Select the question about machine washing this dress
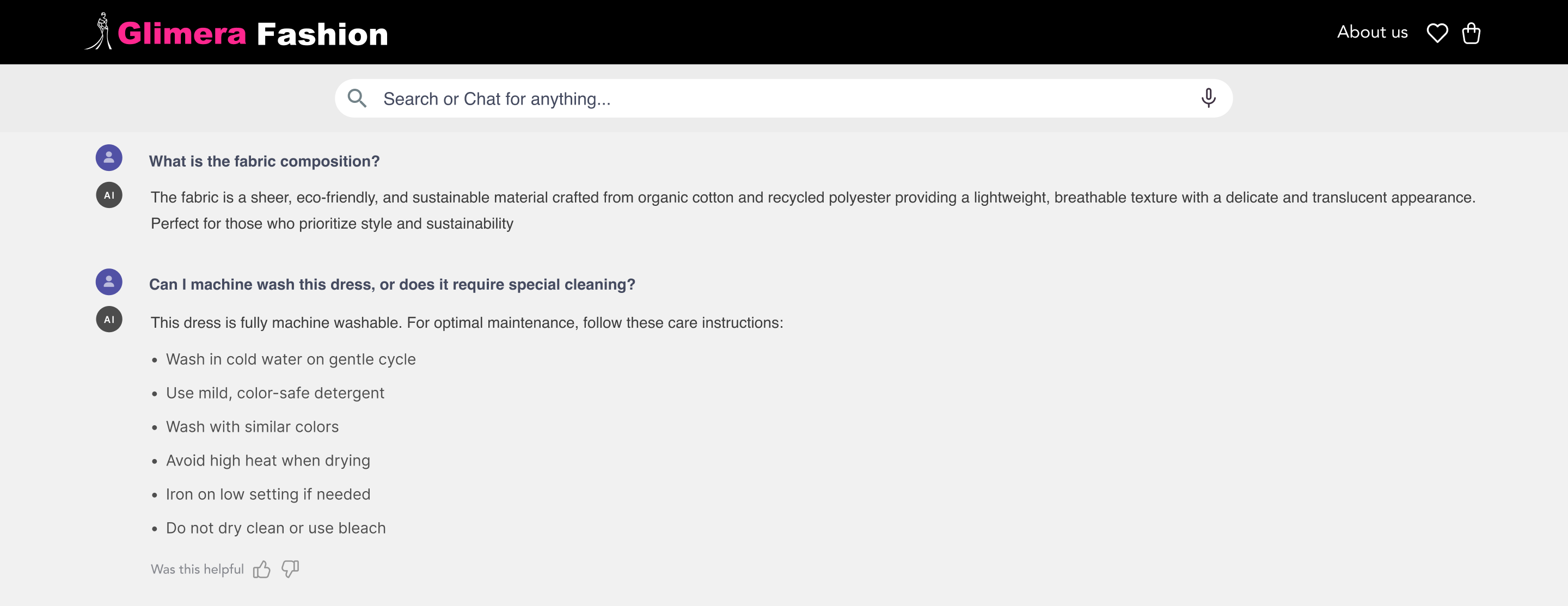 tap(392, 285)
